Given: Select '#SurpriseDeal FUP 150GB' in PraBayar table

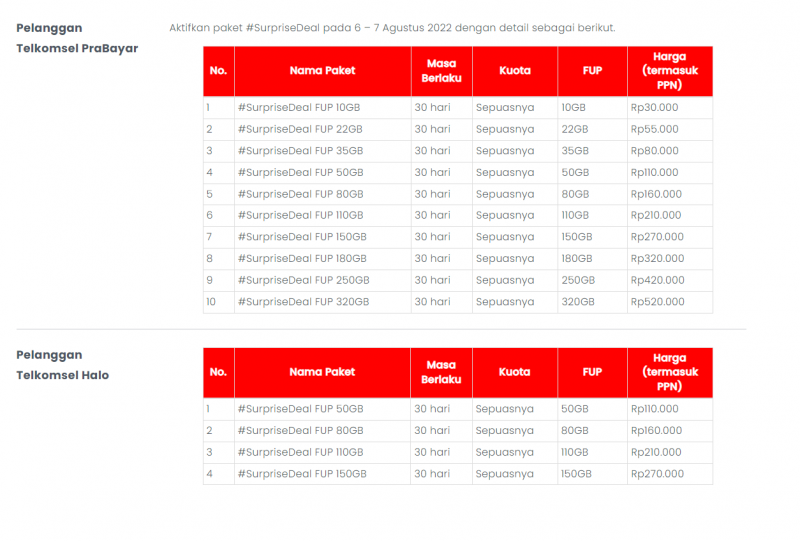Looking at the screenshot, I should 302,237.
